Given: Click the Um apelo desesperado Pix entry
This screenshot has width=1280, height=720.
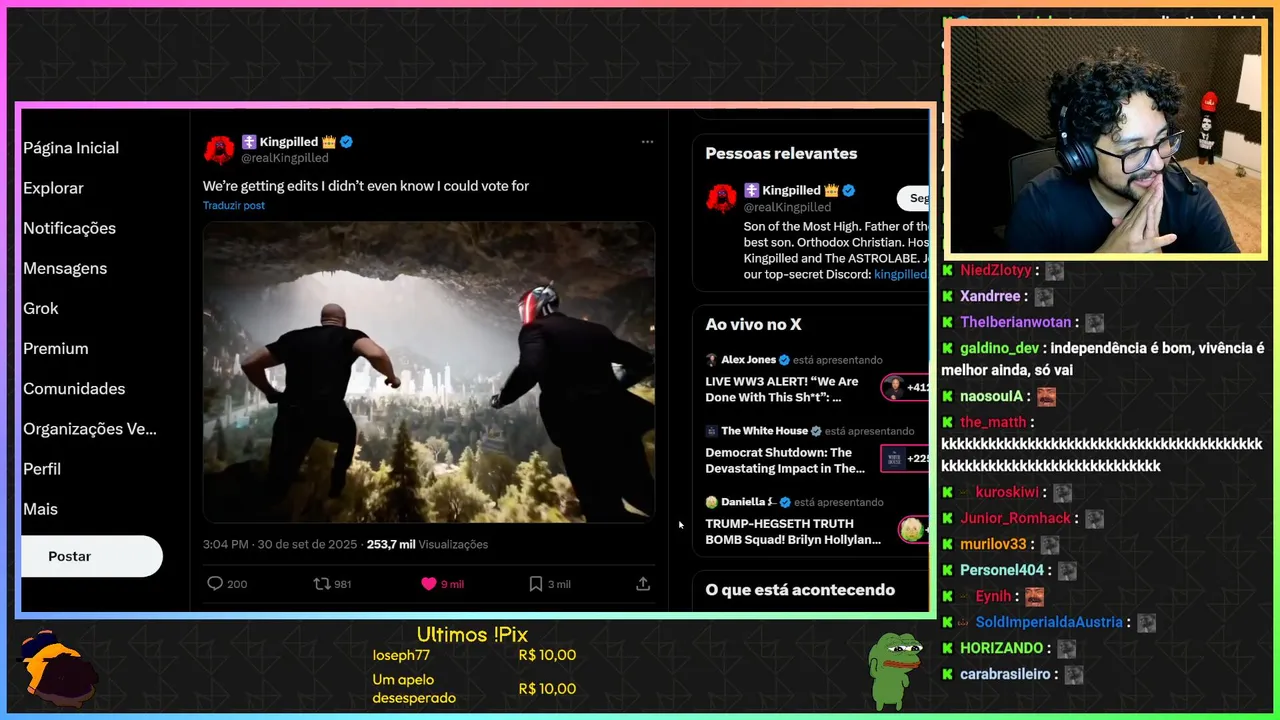Looking at the screenshot, I should [x=474, y=689].
